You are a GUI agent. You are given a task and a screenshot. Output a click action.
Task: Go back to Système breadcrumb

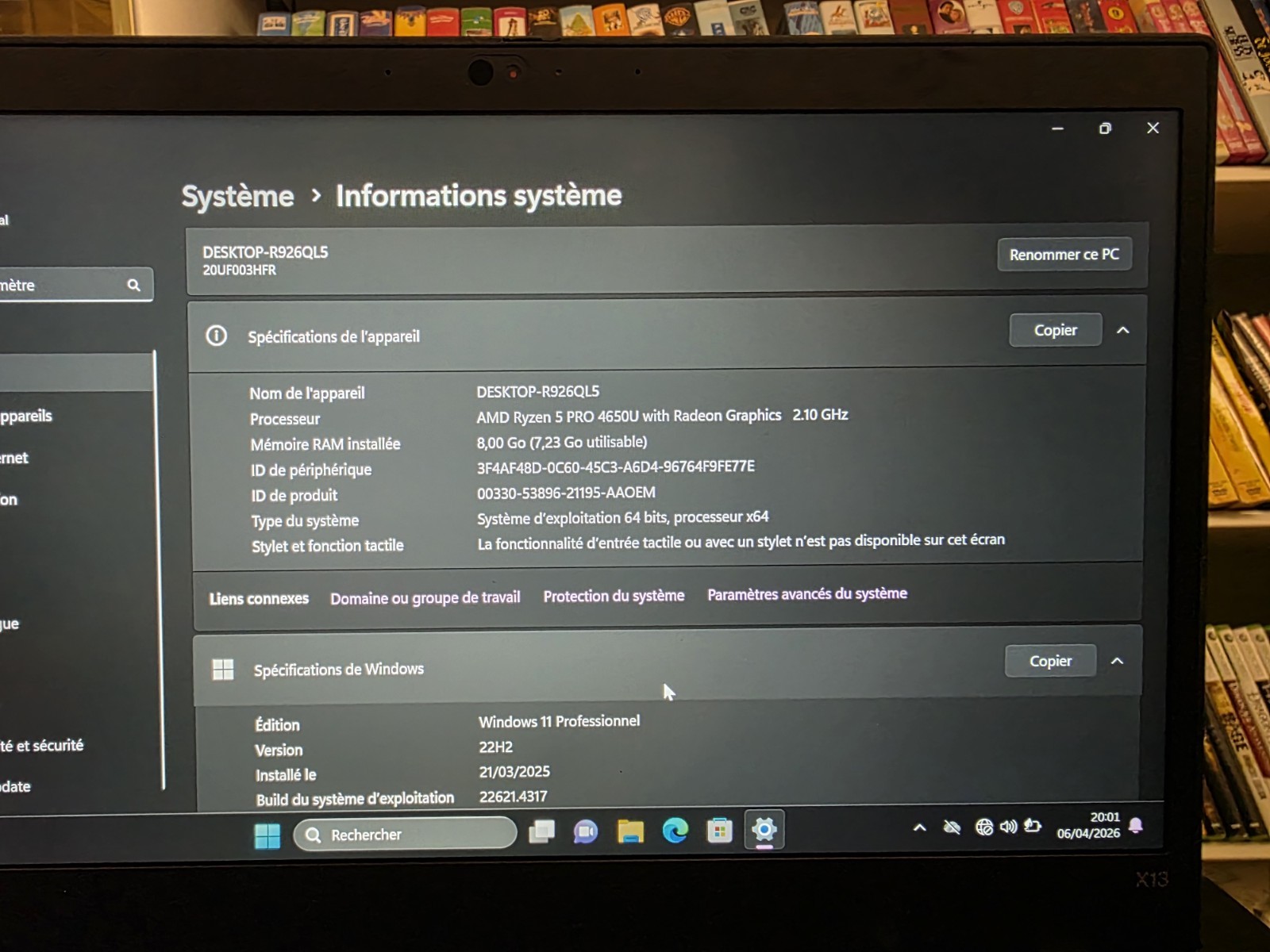(x=237, y=196)
